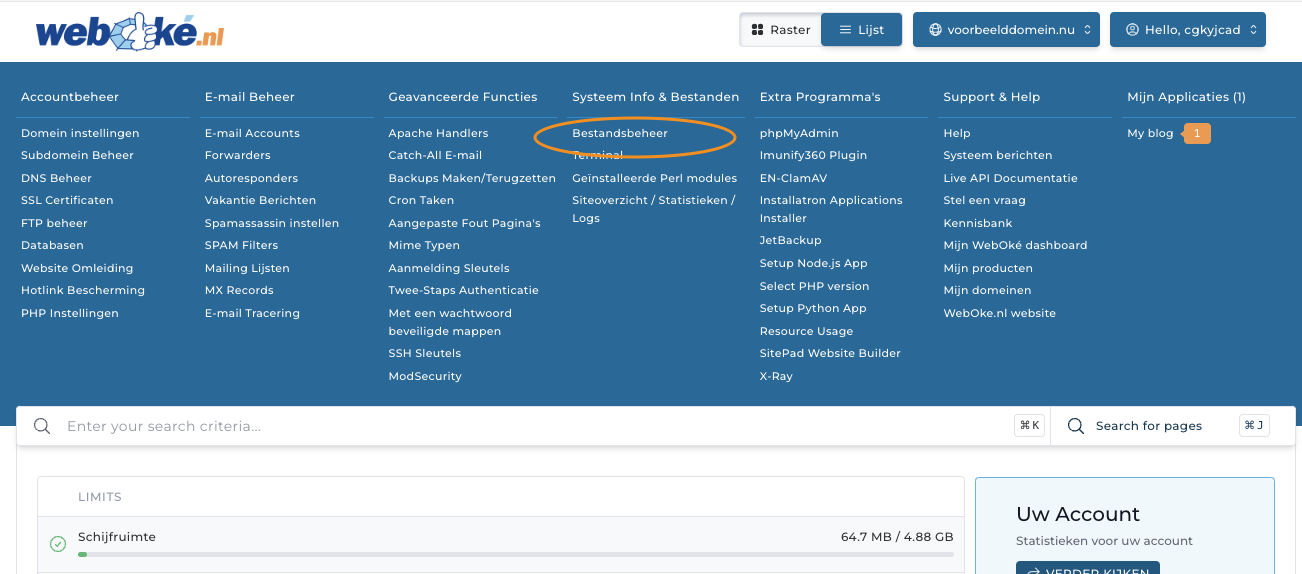
Task: Click the Support & Help heading
Action: pyautogui.click(x=992, y=97)
